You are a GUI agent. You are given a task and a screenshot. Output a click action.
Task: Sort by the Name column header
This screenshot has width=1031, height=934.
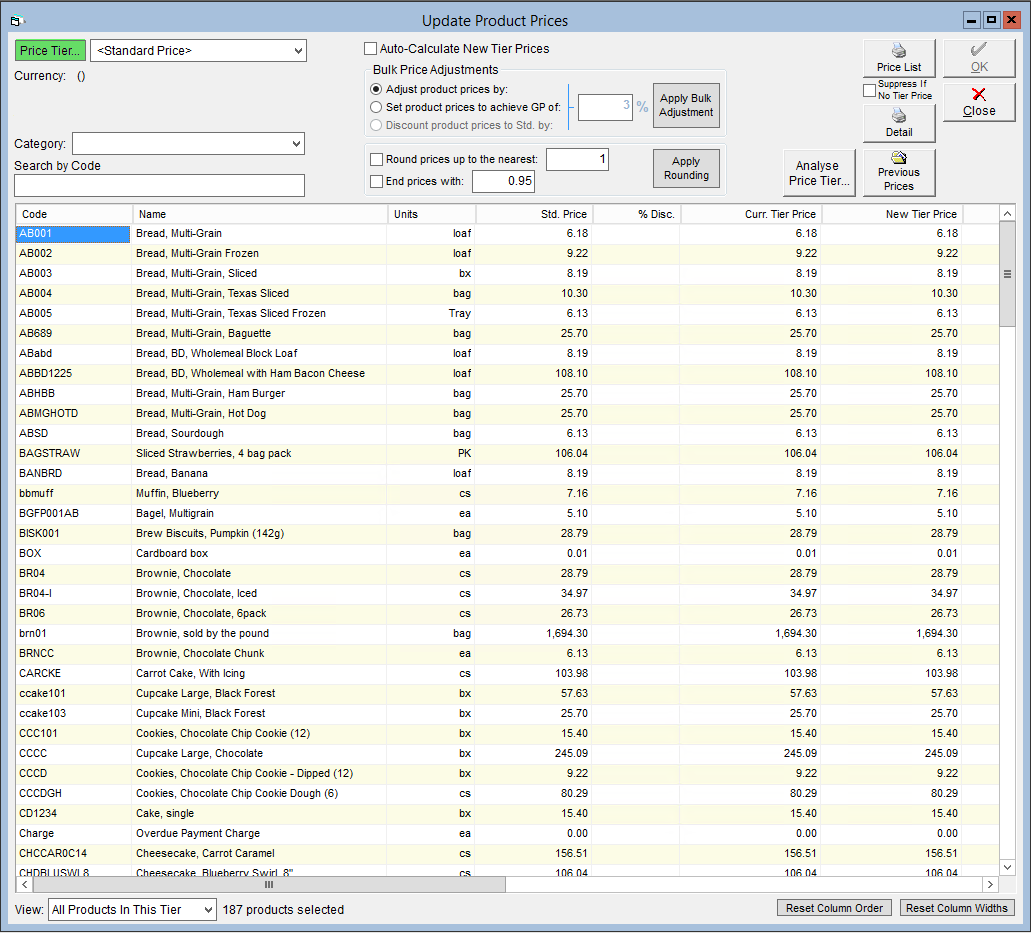260,214
